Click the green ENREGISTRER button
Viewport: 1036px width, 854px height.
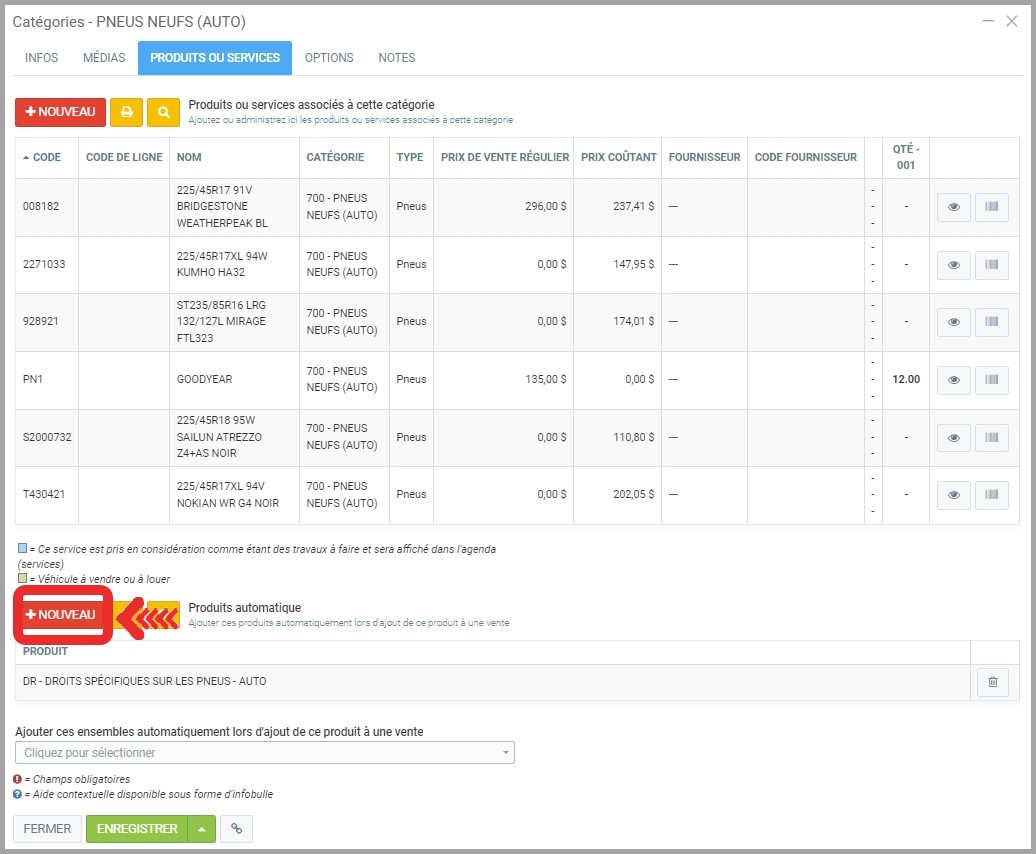point(137,829)
